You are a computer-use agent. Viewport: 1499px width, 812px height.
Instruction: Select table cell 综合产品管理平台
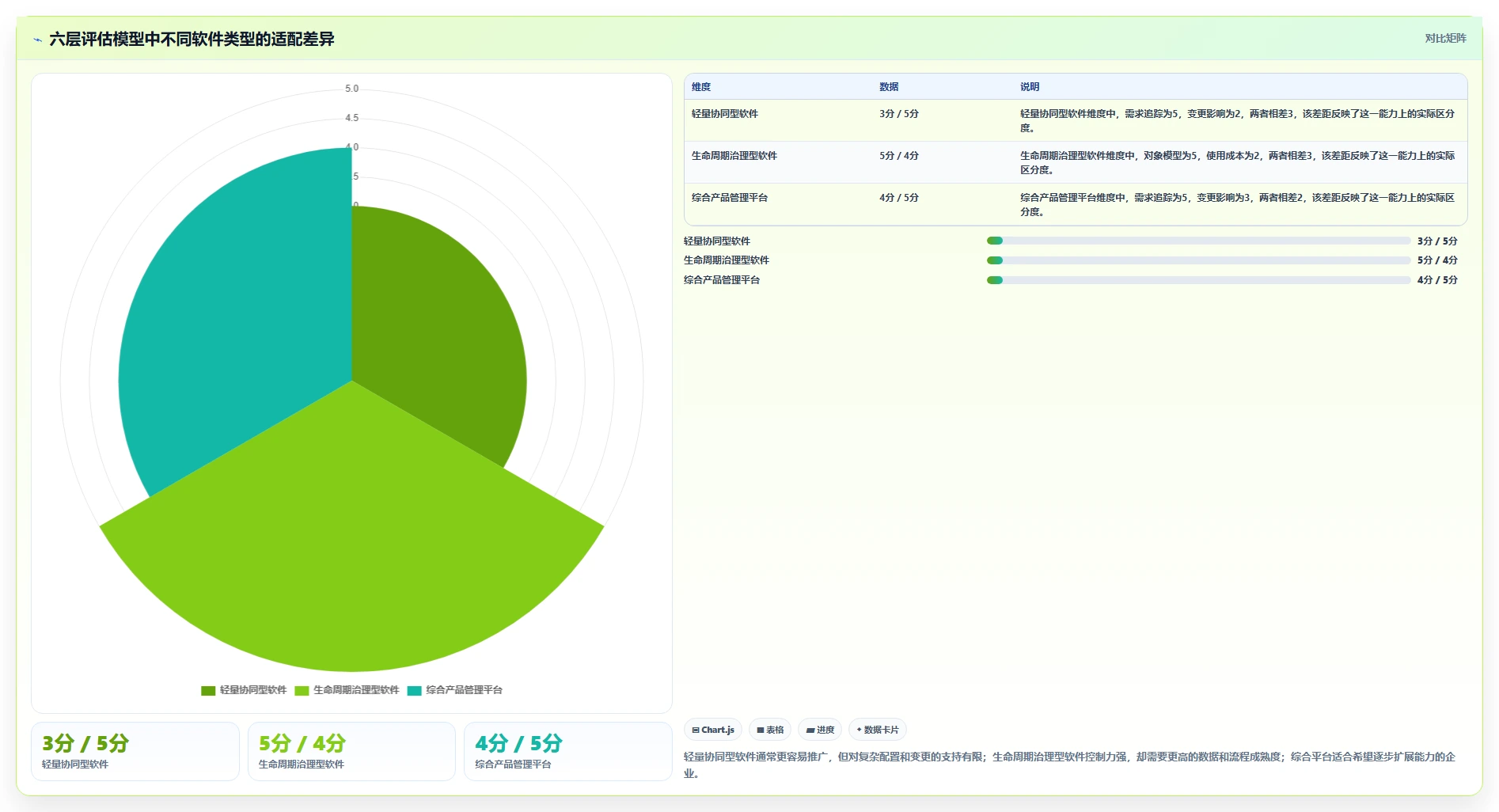[x=730, y=198]
